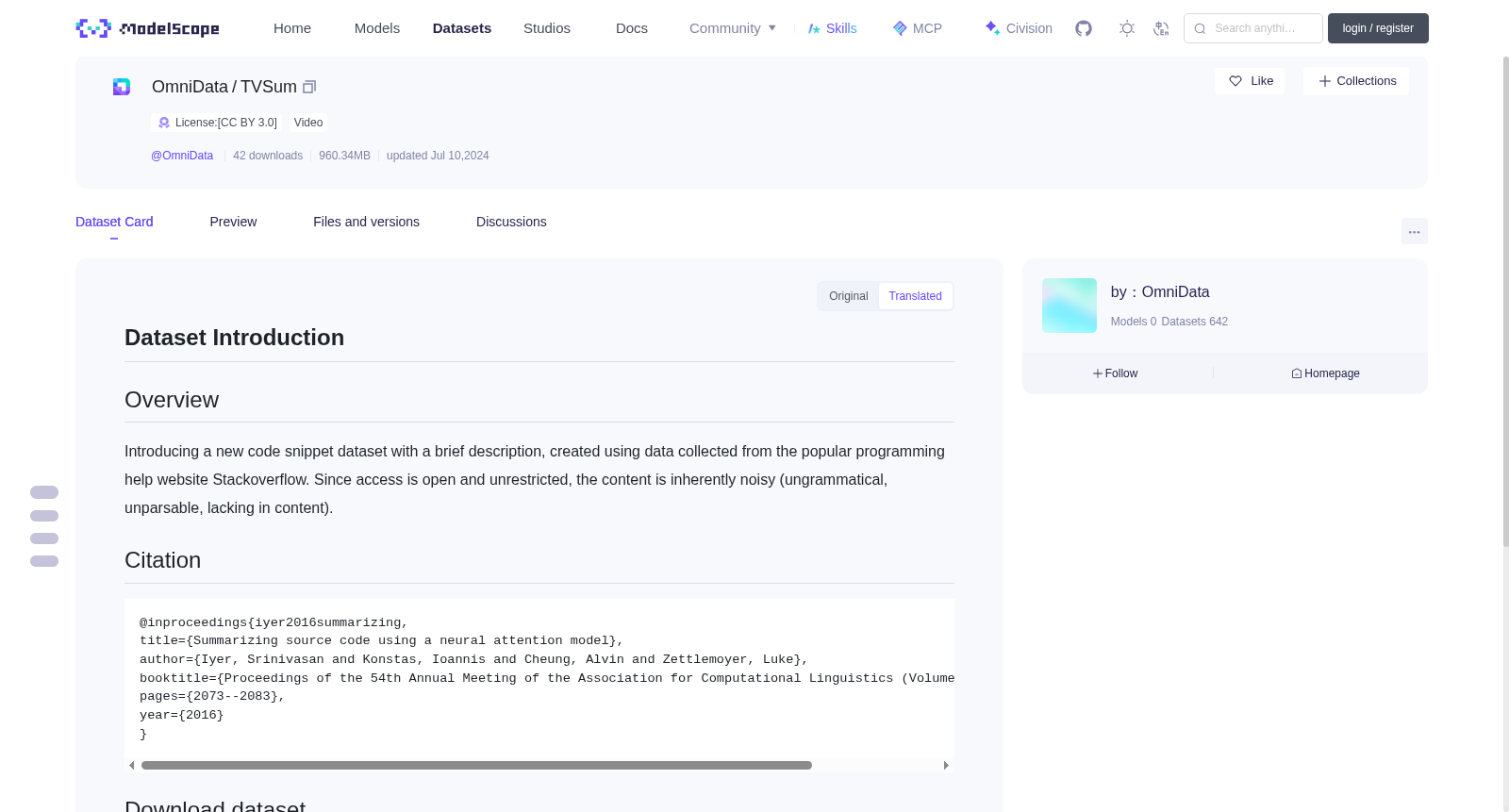Click the @inproceedings{iyer2016summarizing citation line

[274, 622]
